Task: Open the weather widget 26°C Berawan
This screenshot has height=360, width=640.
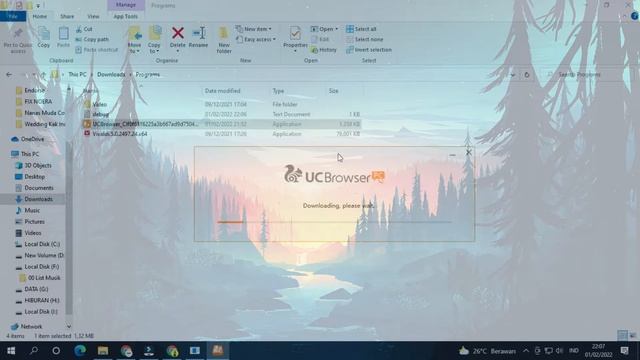Action: click(488, 351)
